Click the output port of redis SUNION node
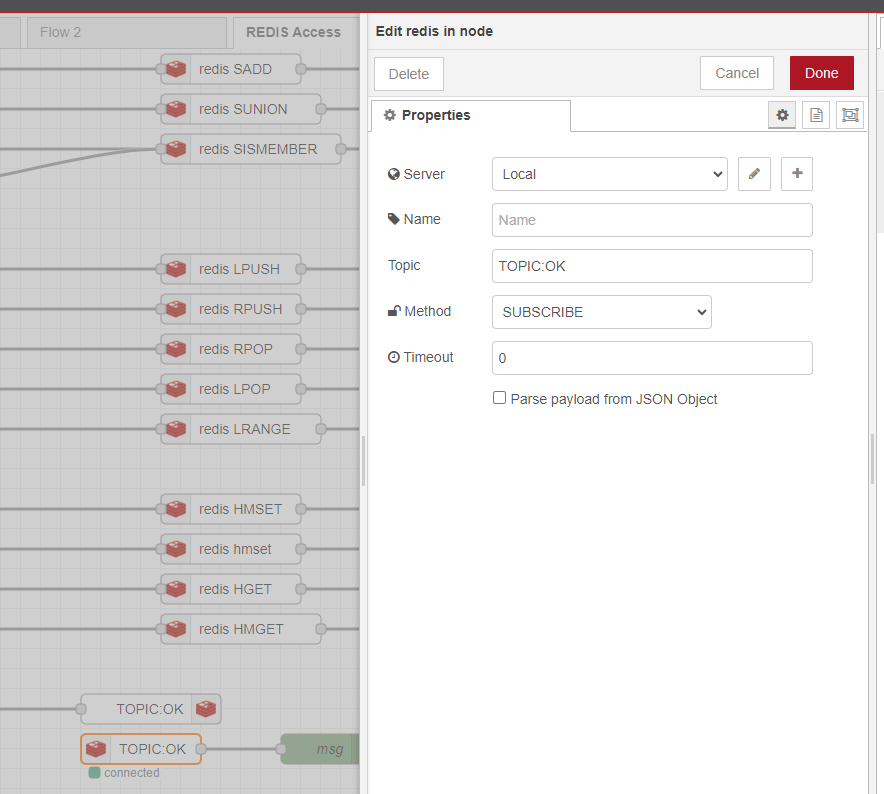 coord(321,109)
